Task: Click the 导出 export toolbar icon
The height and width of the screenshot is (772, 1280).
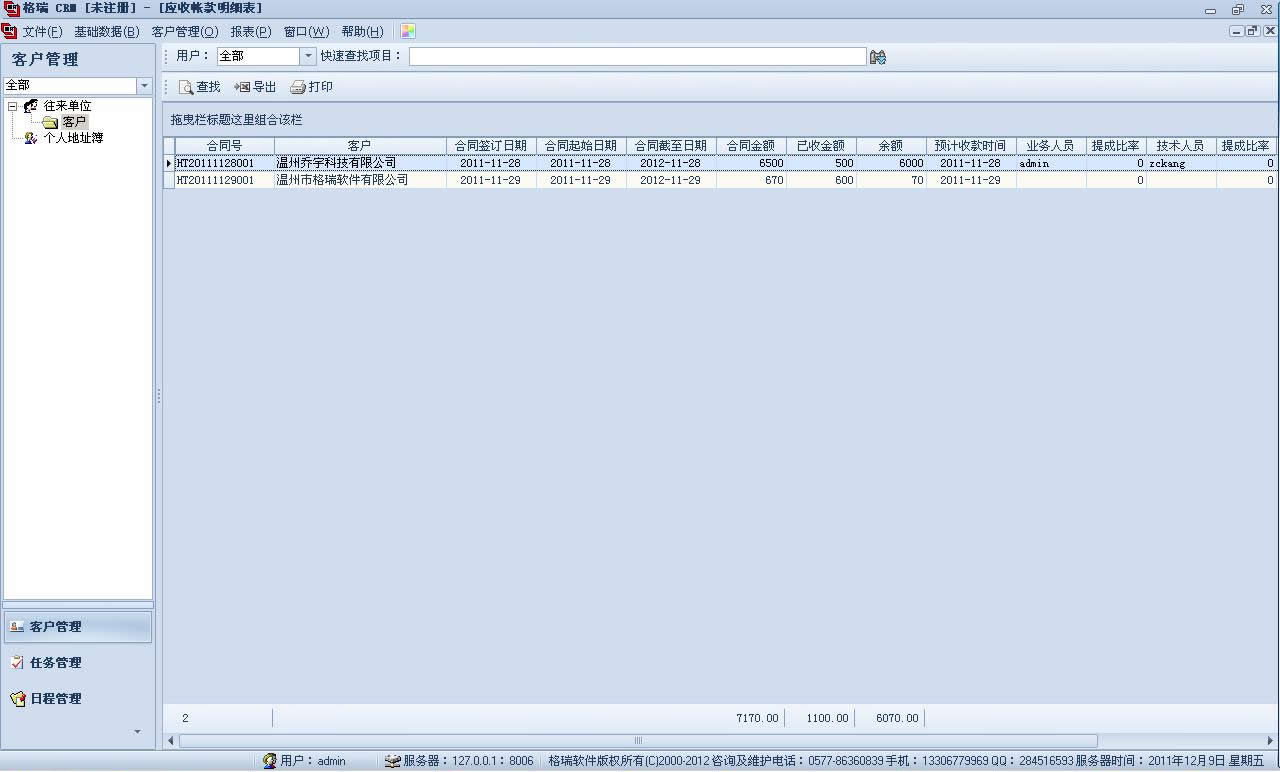Action: click(242, 88)
